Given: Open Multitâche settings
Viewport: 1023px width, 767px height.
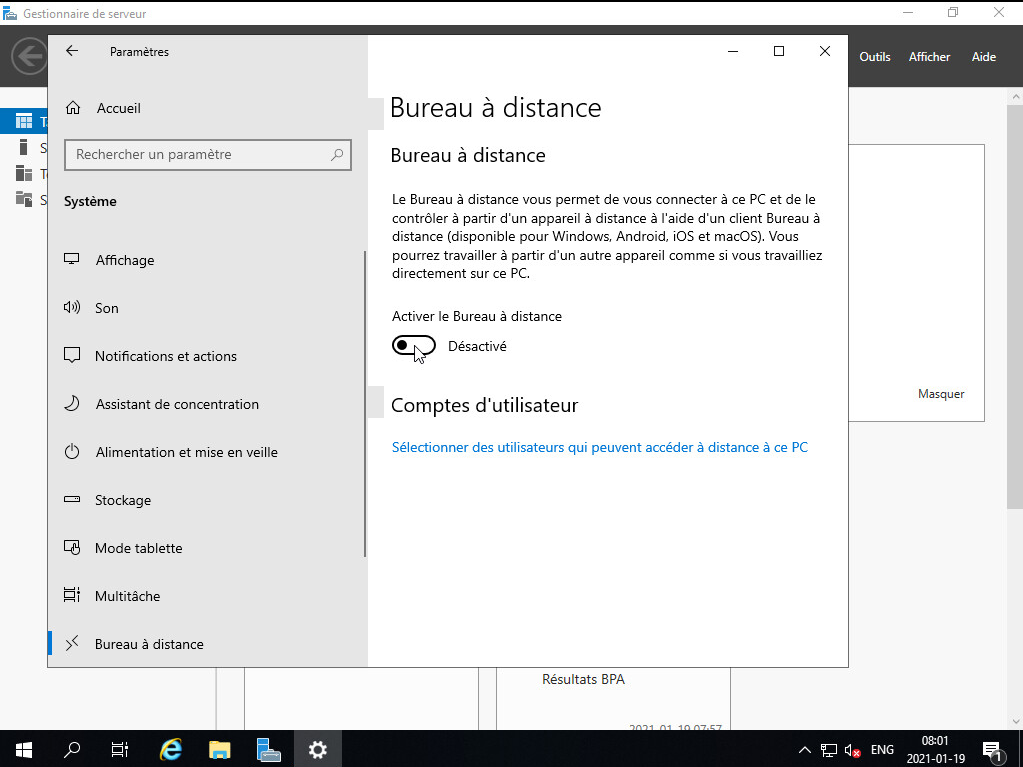Looking at the screenshot, I should pos(127,596).
